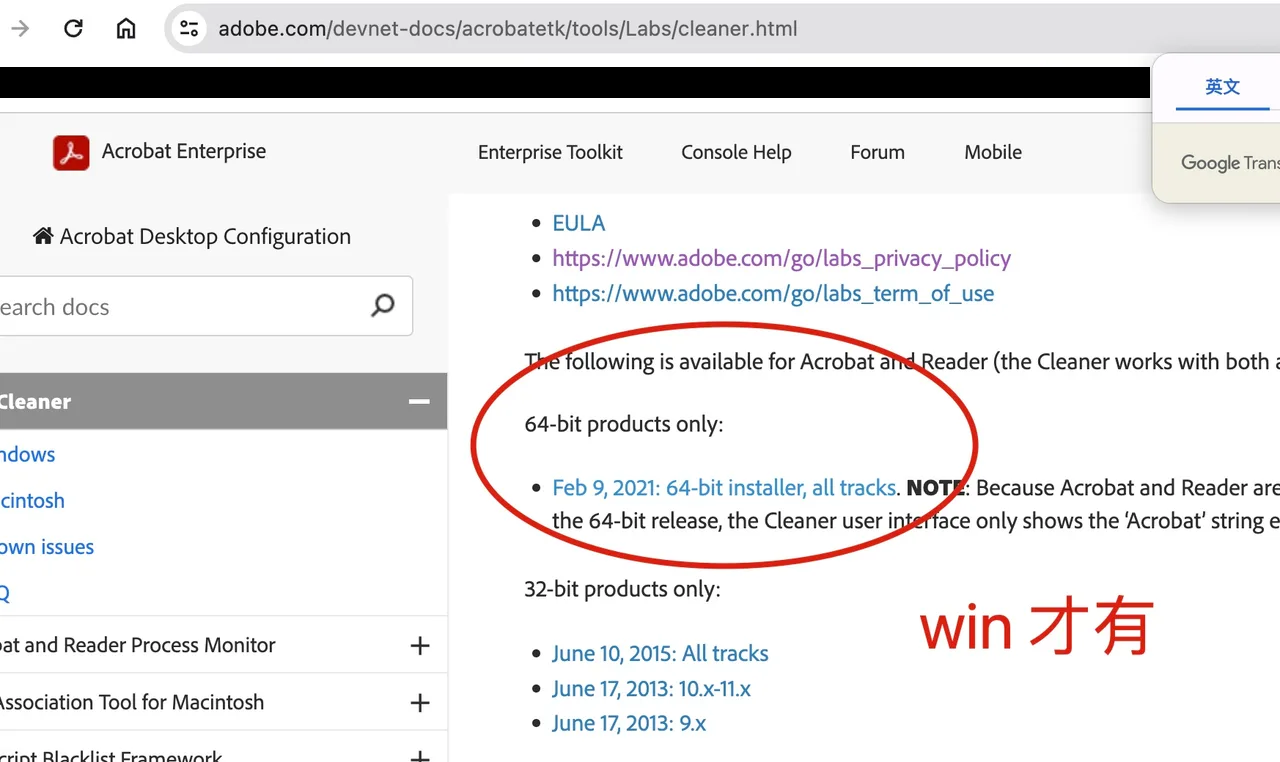Click the '32-bit products only:' text
Screen dimensions: 1280x762
pos(622,590)
